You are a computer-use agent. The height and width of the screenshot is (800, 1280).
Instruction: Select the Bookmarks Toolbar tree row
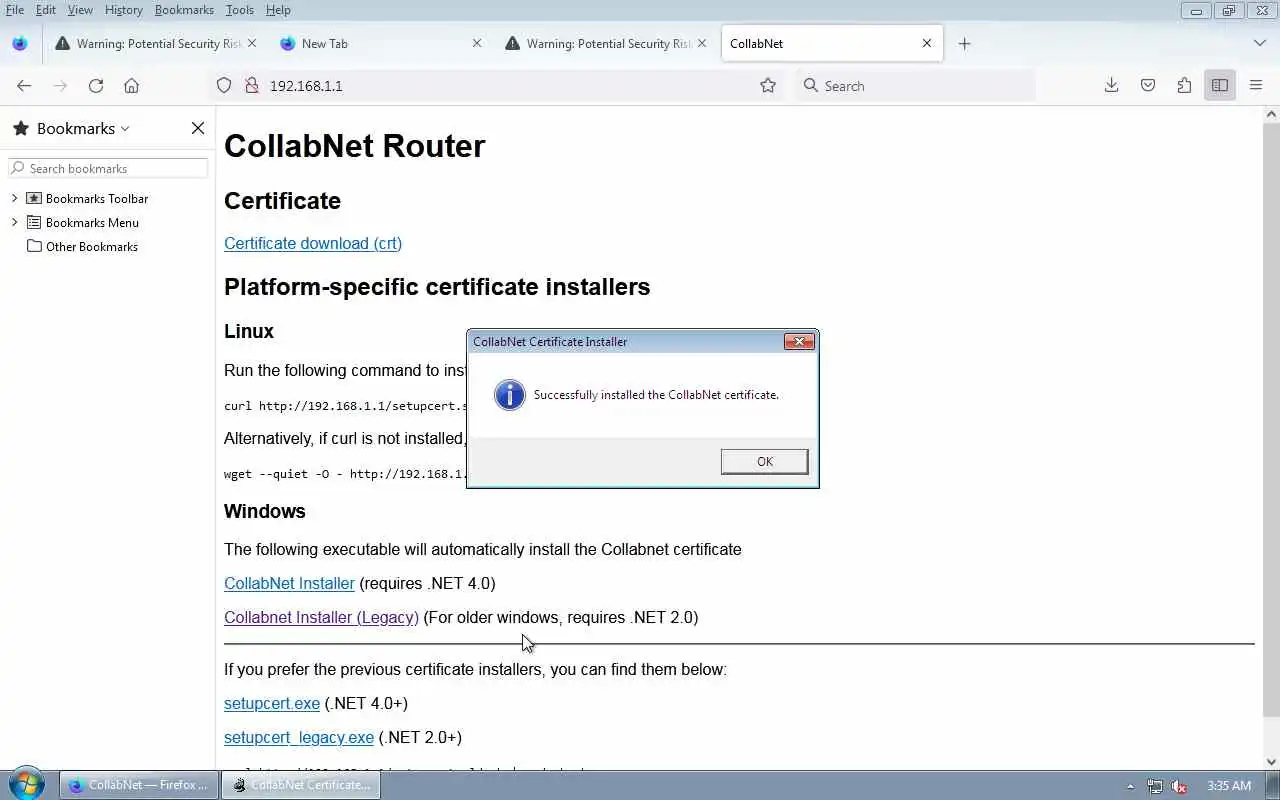click(x=108, y=198)
